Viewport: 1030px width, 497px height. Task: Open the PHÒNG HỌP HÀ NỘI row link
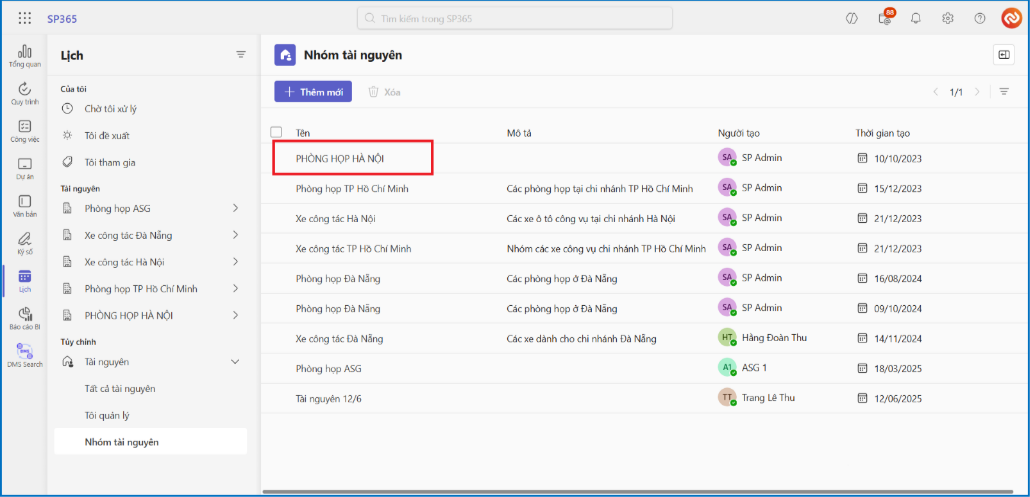coord(340,158)
